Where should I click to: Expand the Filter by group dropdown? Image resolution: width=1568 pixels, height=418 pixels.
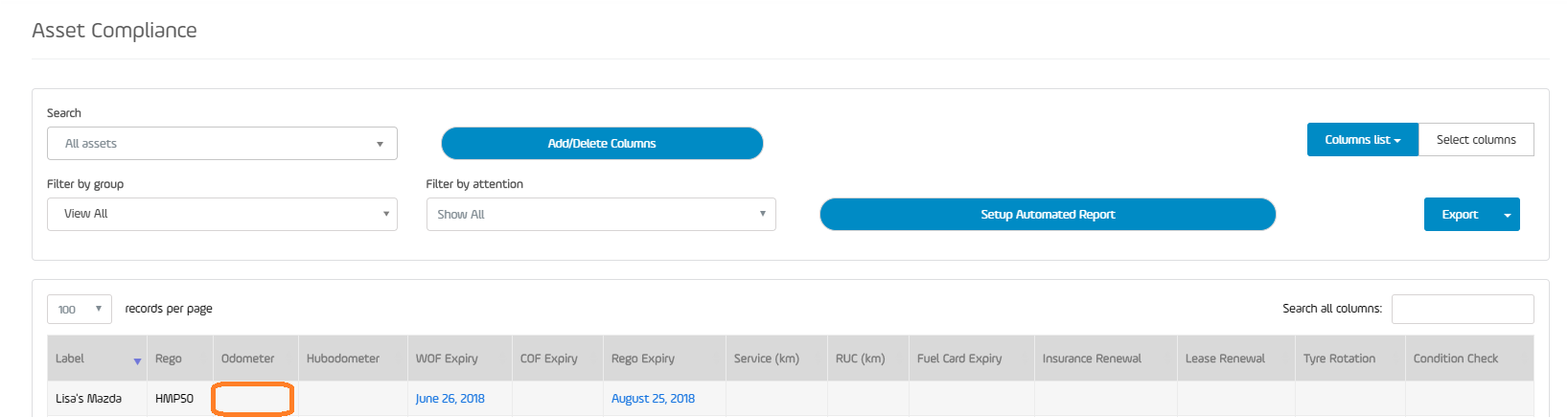(222, 214)
